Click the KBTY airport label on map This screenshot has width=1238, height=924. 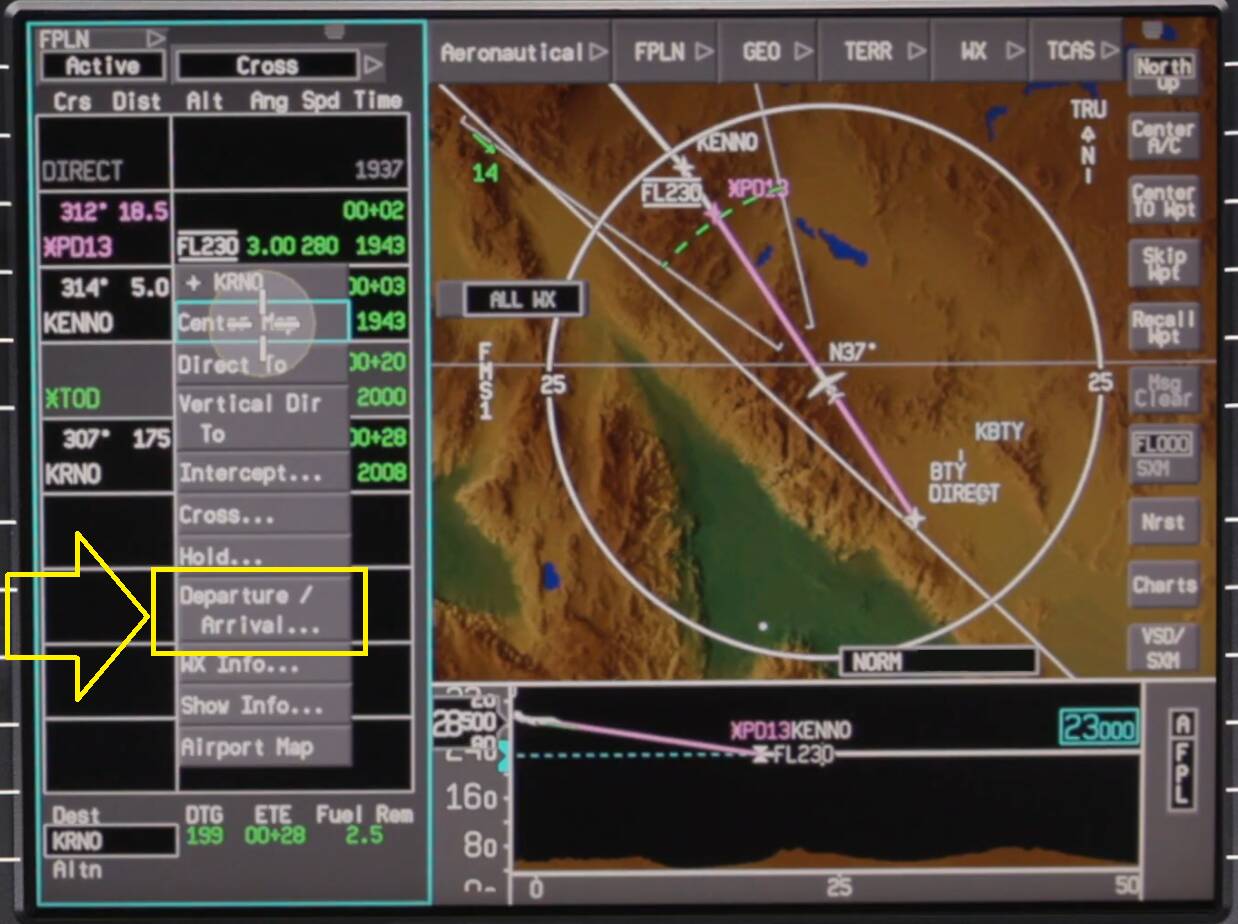(999, 431)
